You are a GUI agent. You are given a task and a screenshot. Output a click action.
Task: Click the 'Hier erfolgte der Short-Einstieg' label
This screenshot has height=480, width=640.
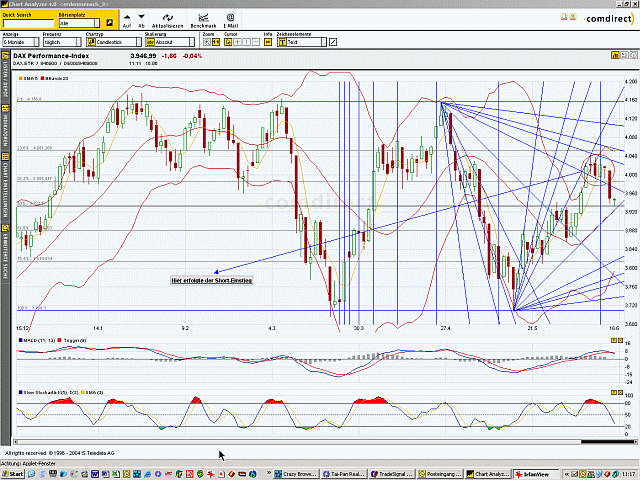tap(211, 280)
